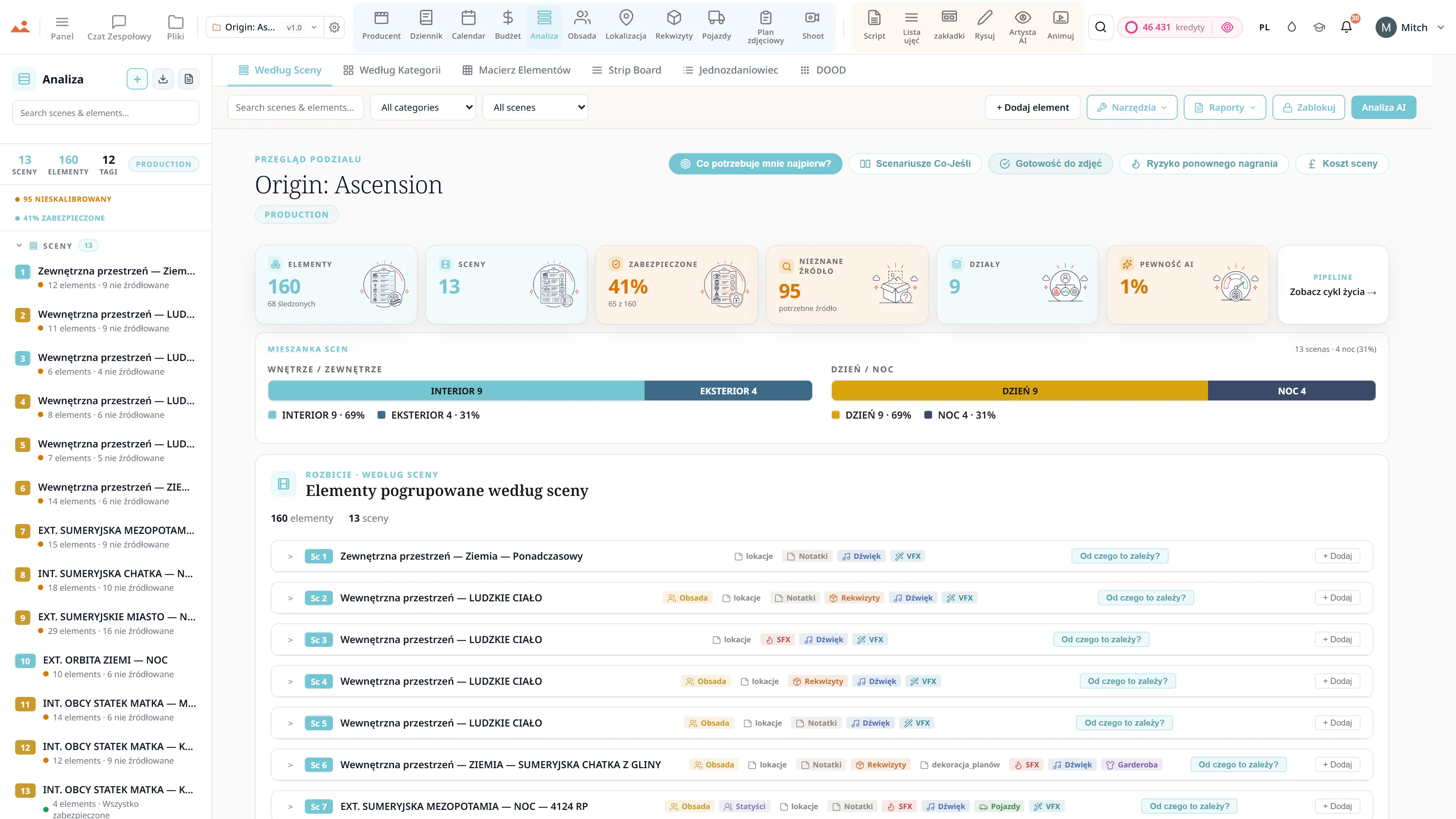
Task: Click the download icon beside Analiza
Action: pos(163,79)
